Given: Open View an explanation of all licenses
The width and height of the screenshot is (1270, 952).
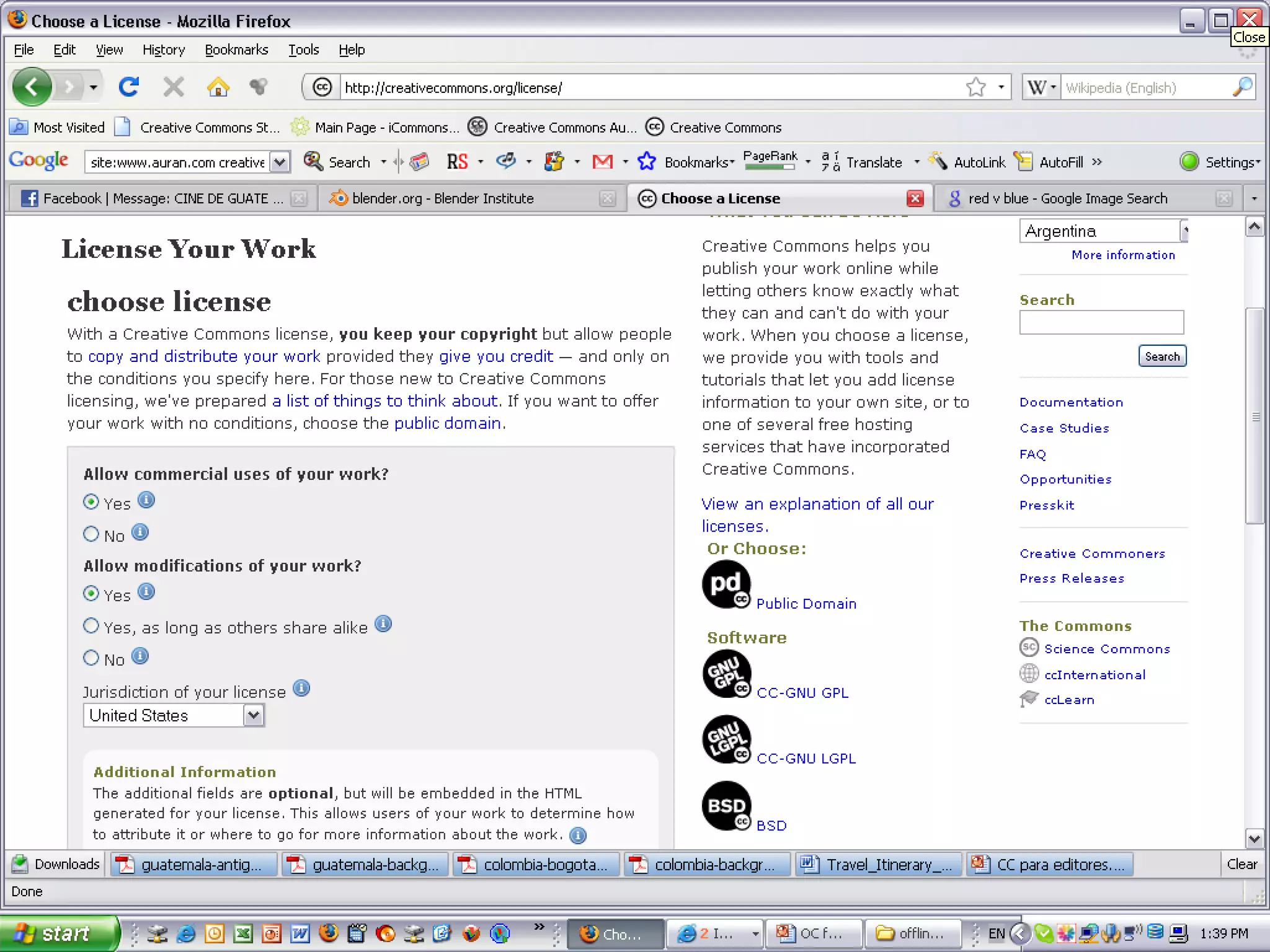Looking at the screenshot, I should pos(817,515).
